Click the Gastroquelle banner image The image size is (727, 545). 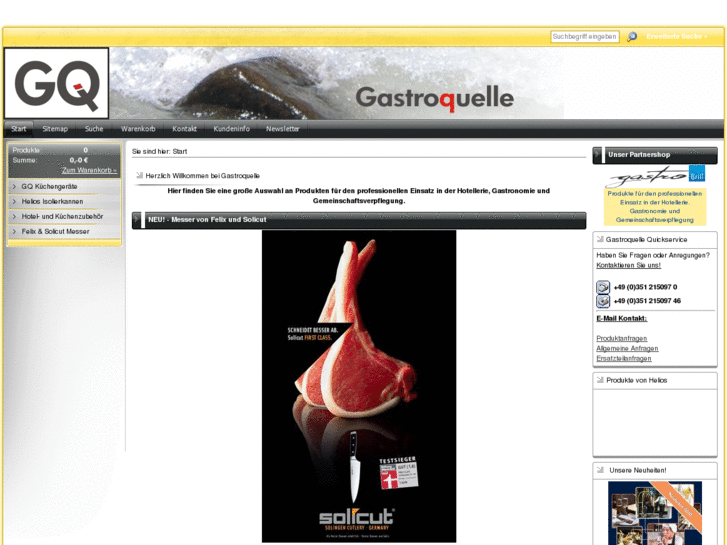point(337,83)
